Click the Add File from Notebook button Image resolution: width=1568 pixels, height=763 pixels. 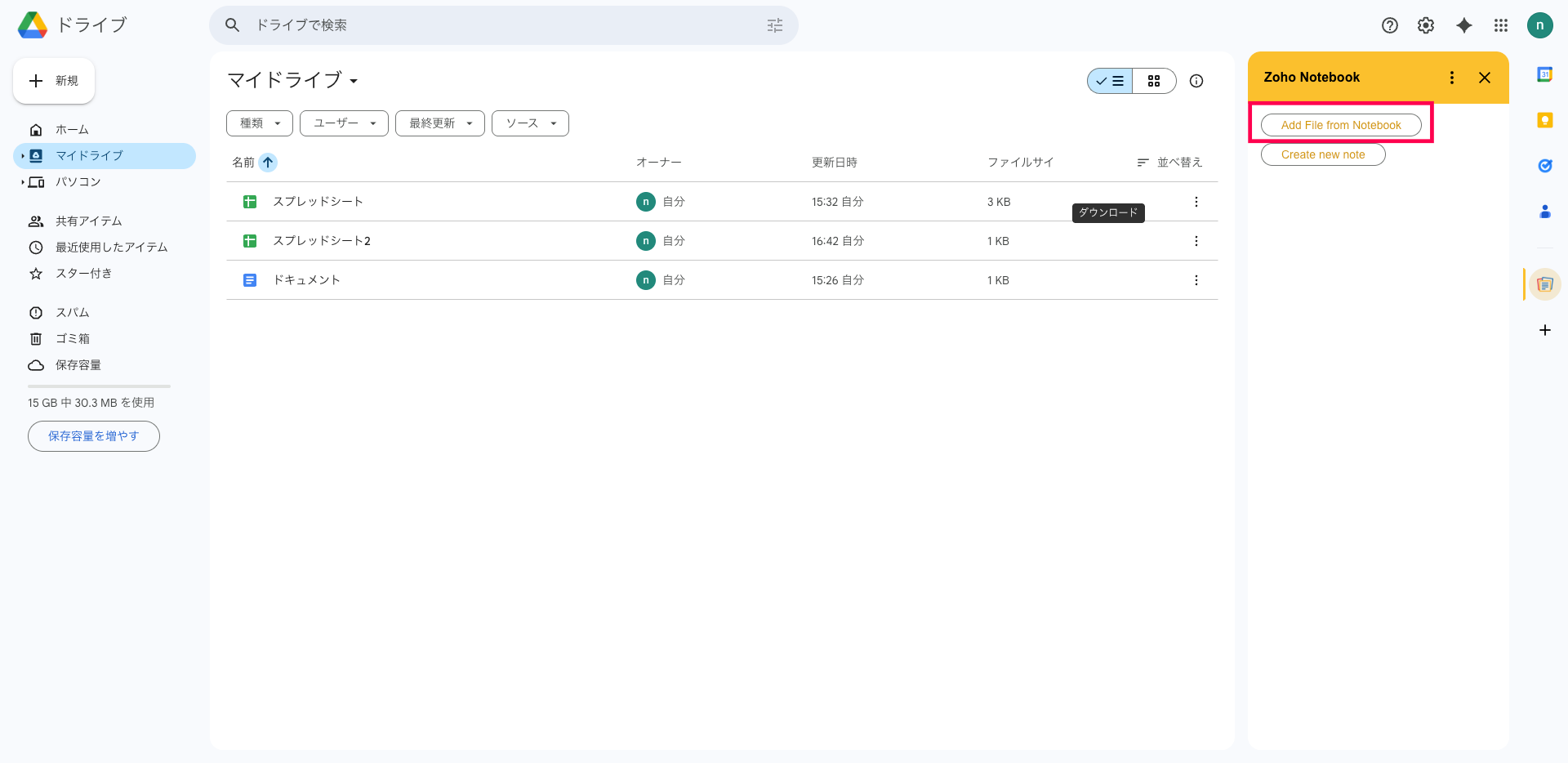pos(1341,125)
